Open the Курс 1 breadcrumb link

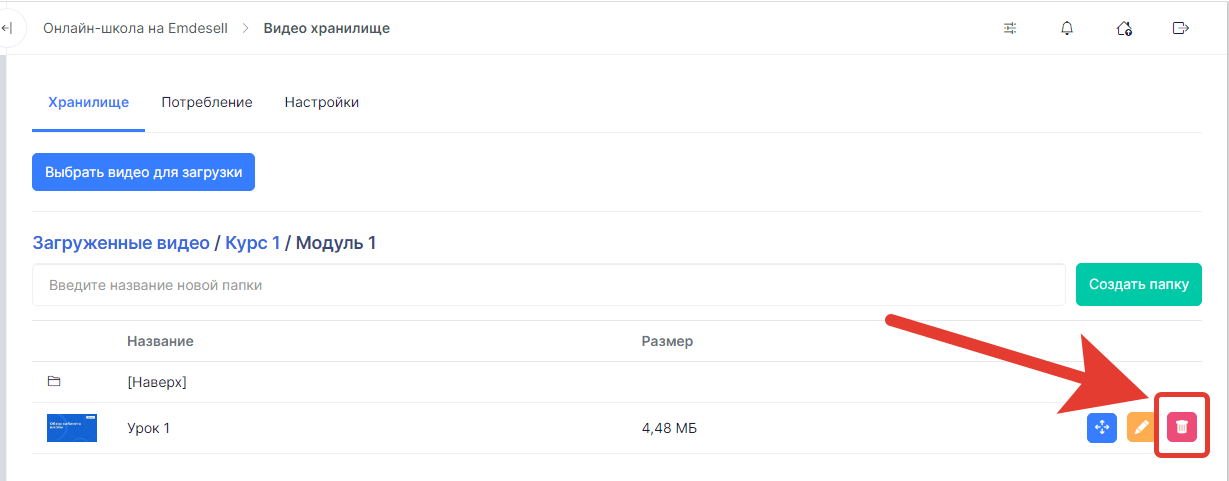[x=253, y=243]
